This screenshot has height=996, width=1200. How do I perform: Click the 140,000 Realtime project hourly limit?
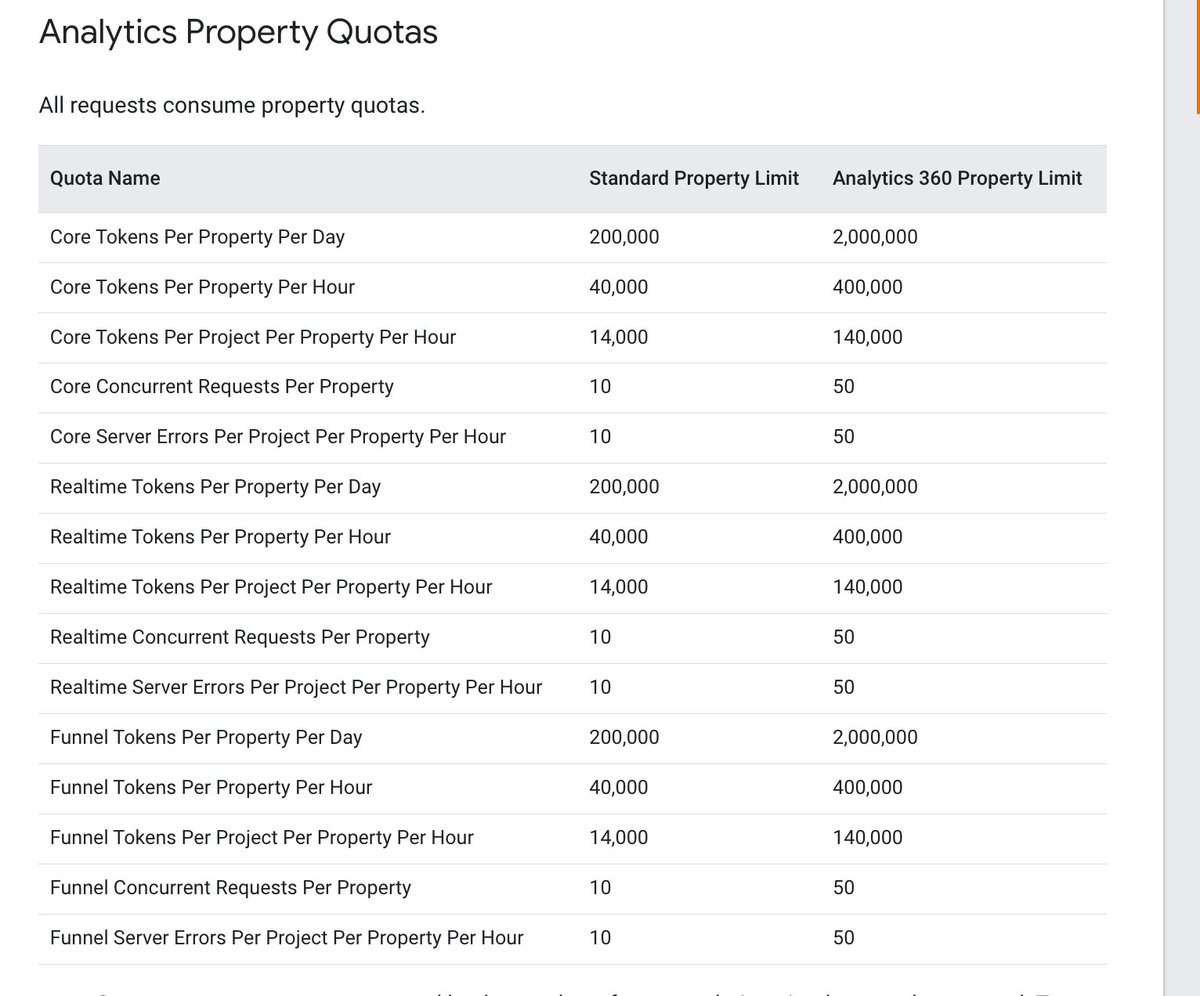[x=866, y=587]
